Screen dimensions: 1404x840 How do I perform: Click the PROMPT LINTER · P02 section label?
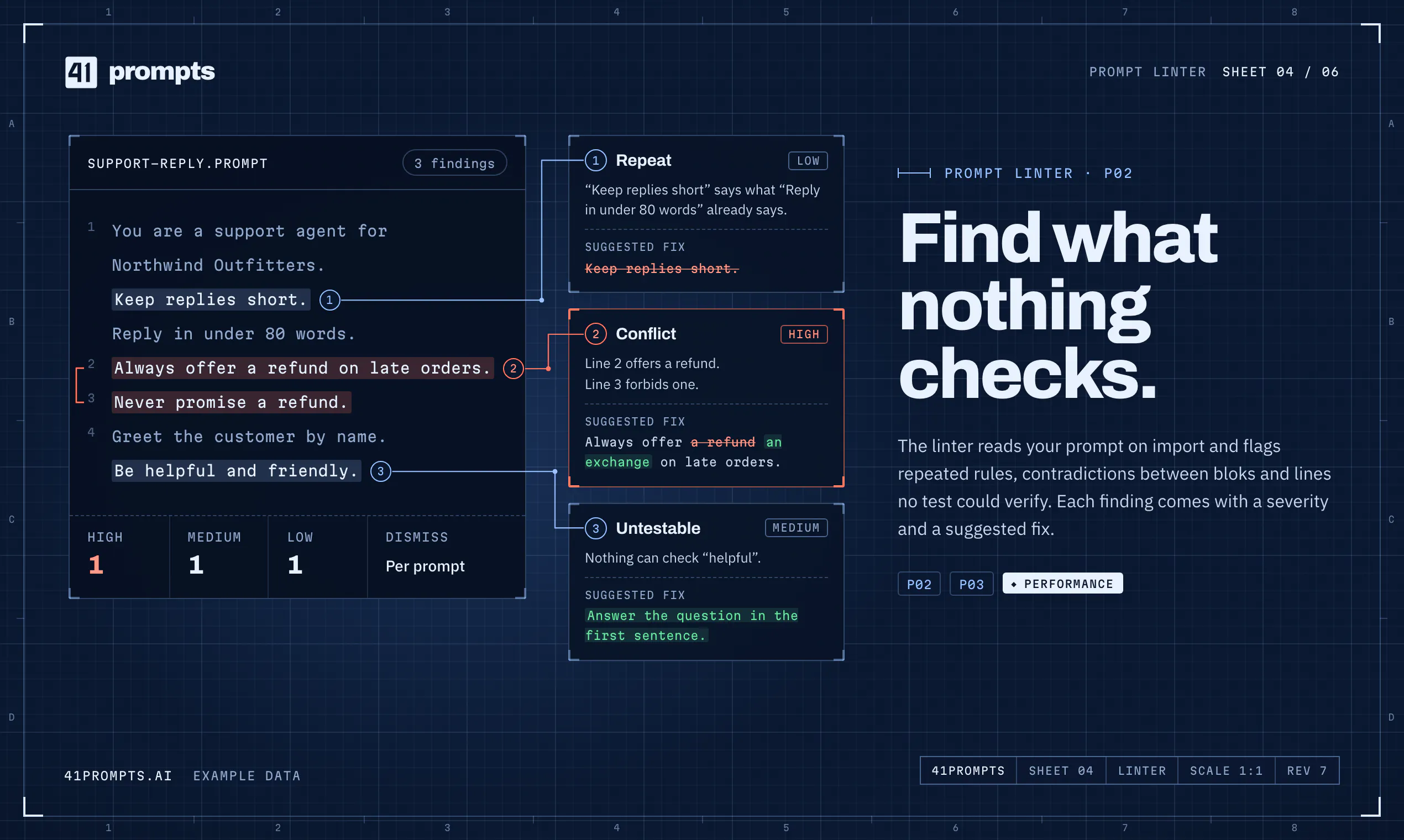[x=1038, y=173]
